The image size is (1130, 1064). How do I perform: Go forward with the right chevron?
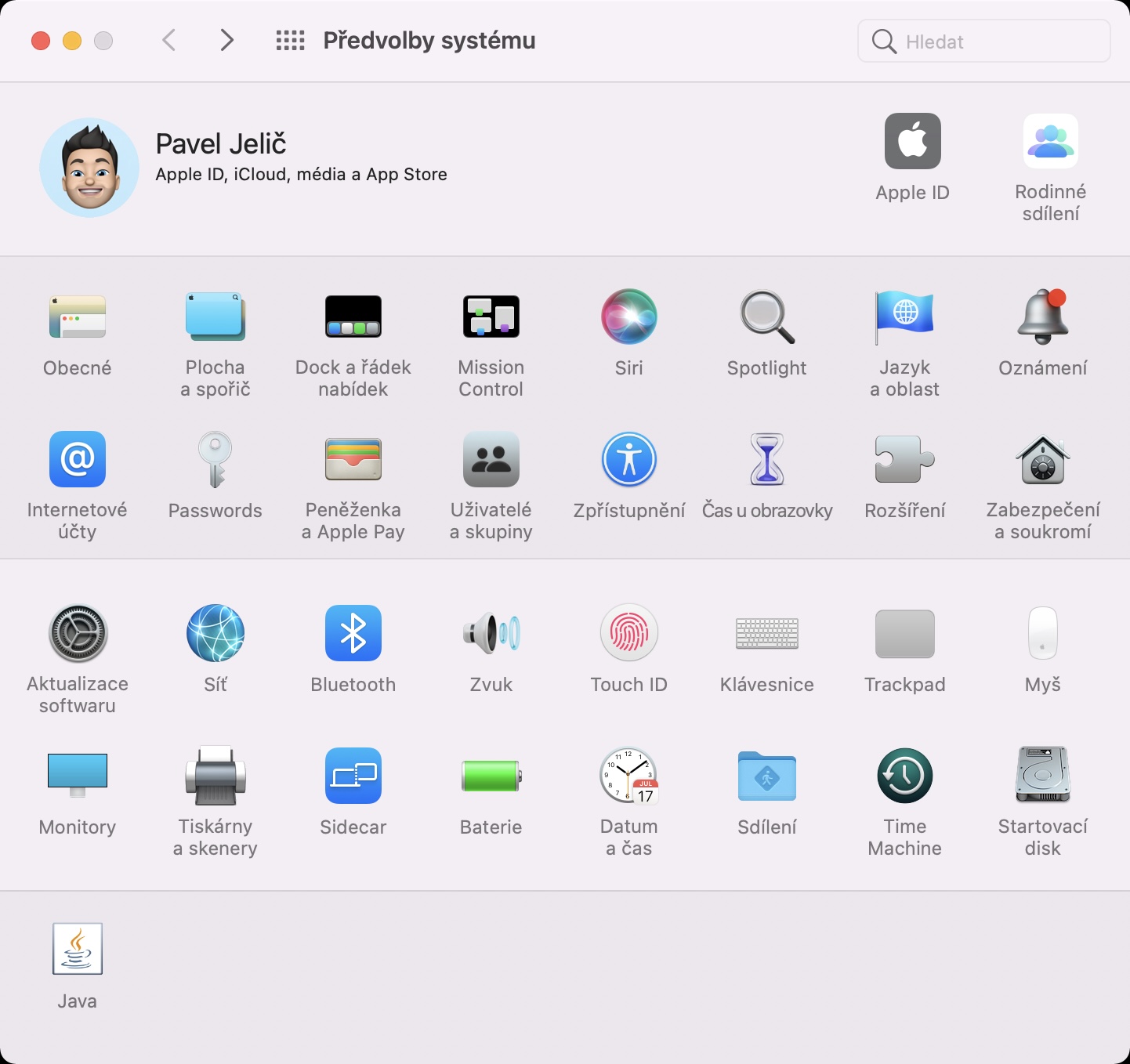227,40
